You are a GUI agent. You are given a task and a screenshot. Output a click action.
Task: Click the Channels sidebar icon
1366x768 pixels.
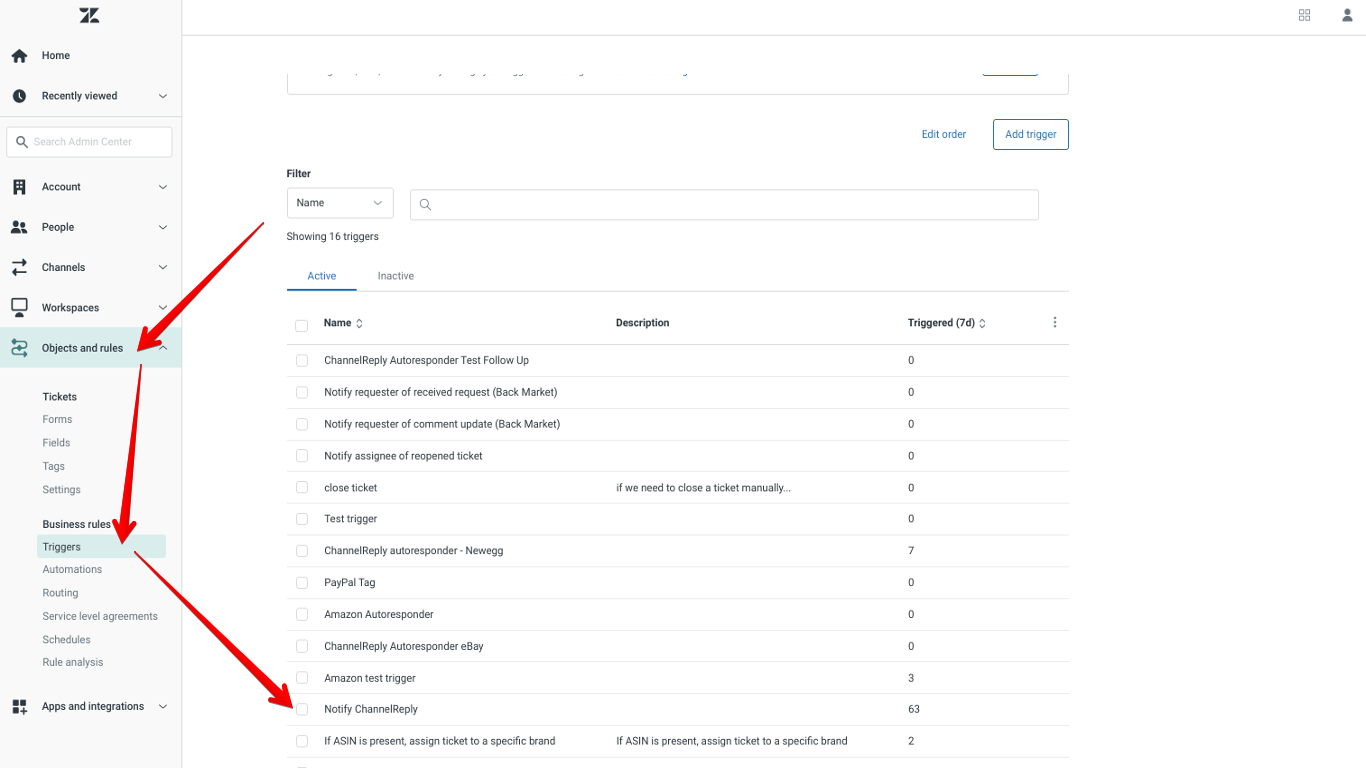(x=18, y=267)
